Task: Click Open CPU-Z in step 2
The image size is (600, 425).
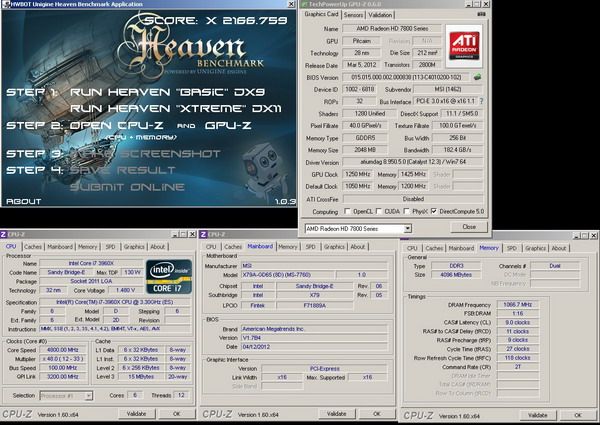Action: point(116,125)
